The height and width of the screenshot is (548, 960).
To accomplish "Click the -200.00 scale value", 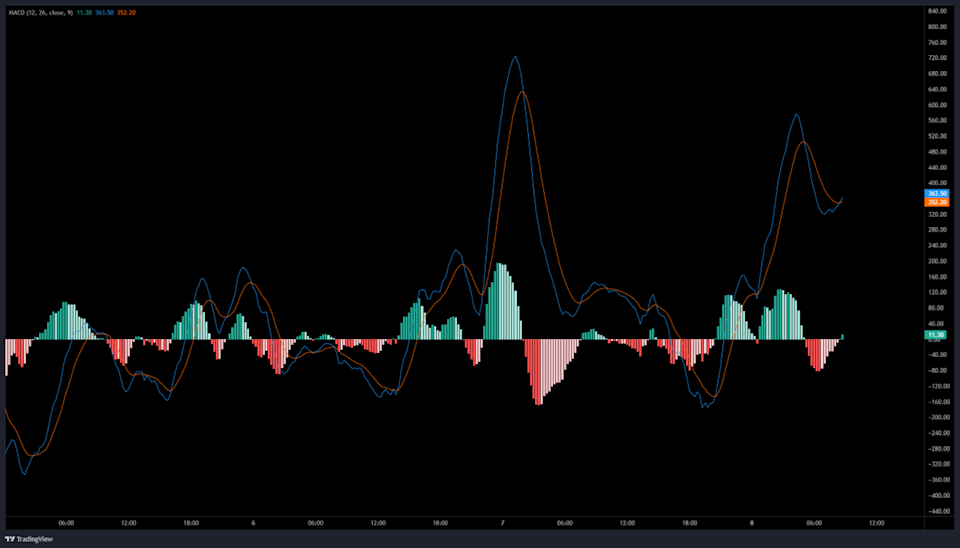I will pyautogui.click(x=937, y=418).
